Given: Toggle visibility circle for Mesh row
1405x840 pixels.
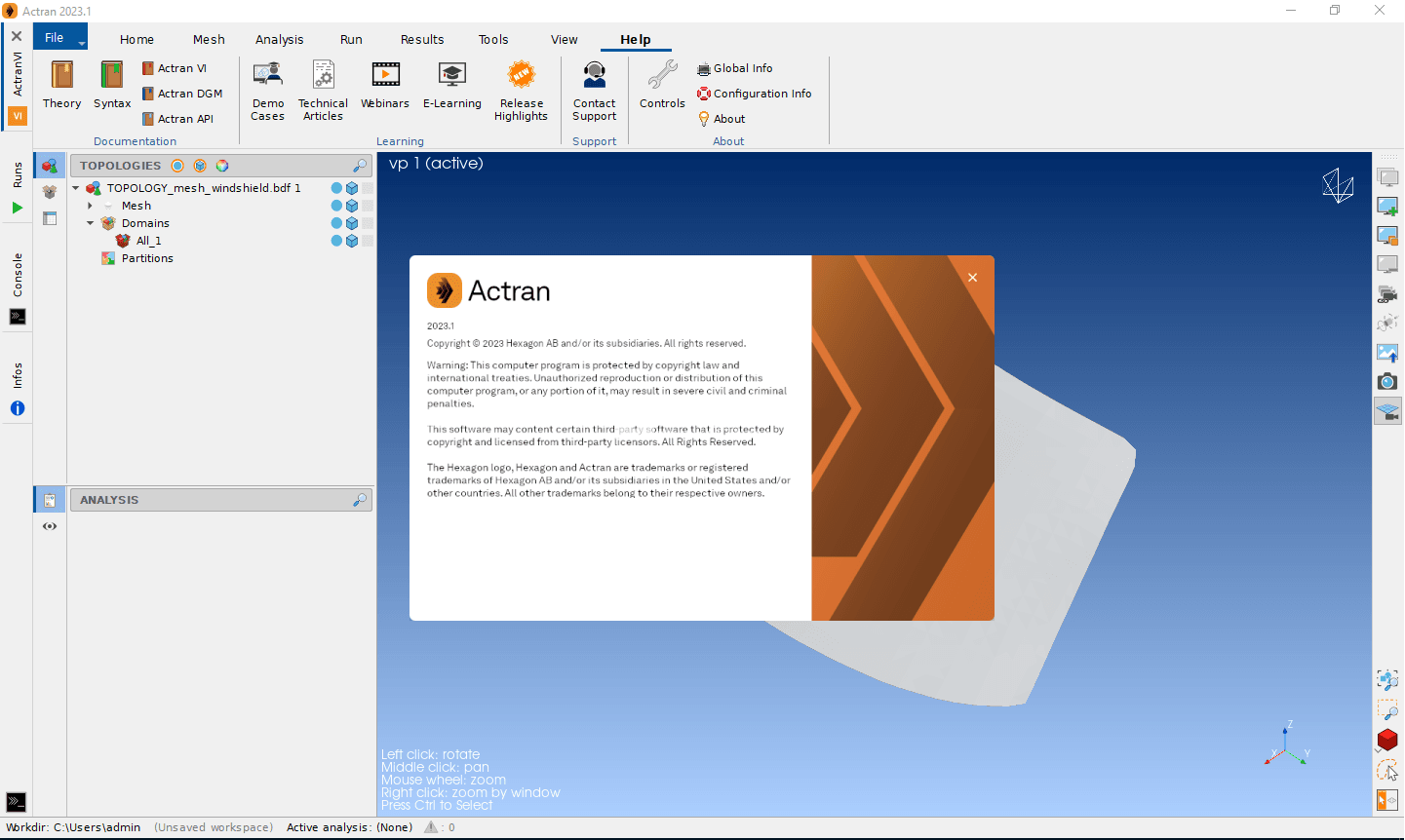Looking at the screenshot, I should pos(336,206).
